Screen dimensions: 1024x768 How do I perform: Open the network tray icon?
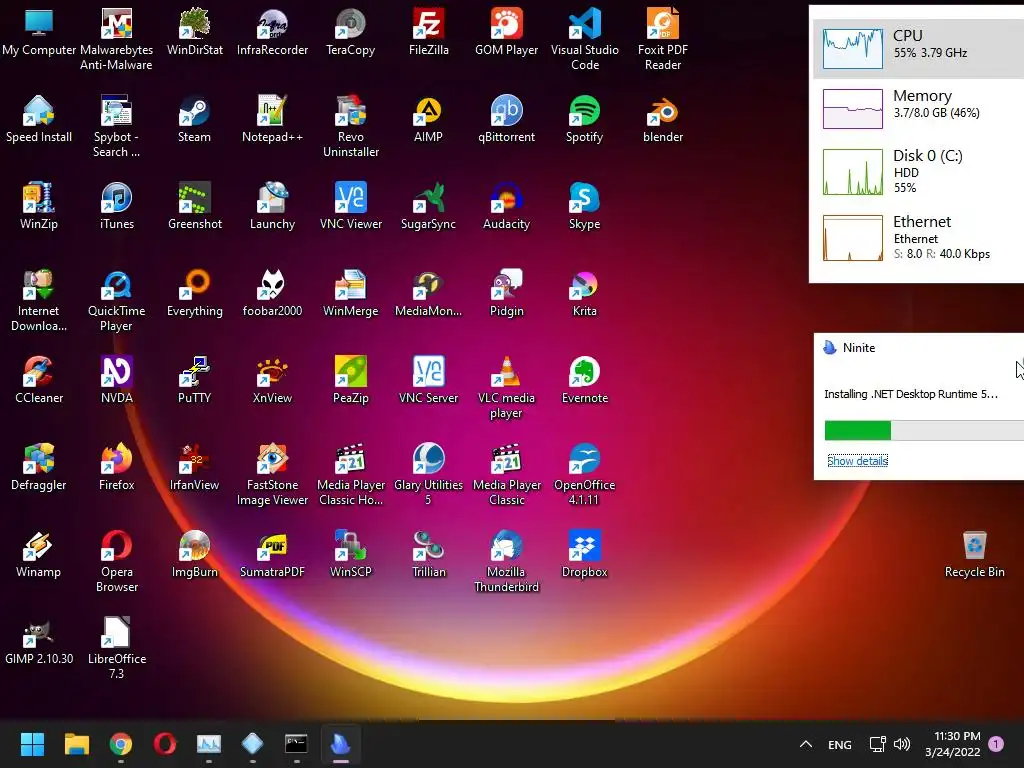[877, 744]
